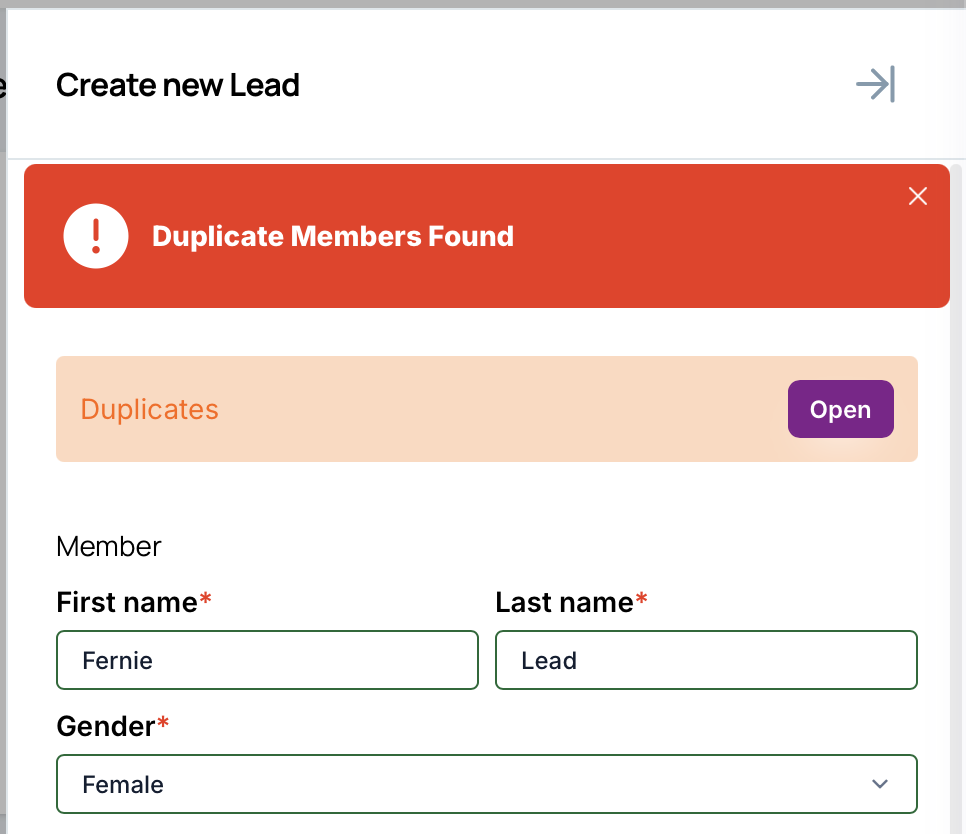Collapse the Create new Lead panel

875,84
